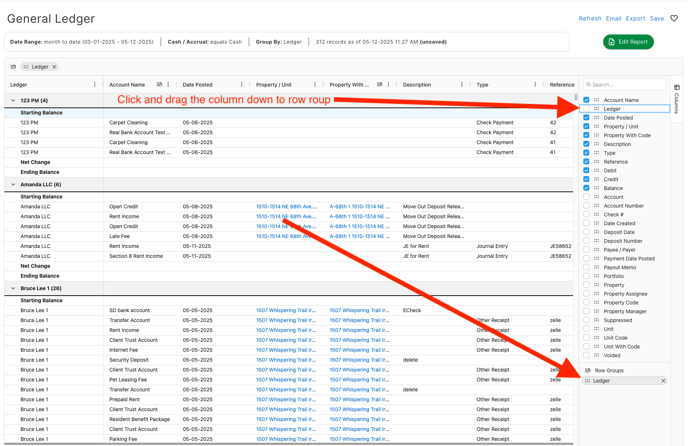Grab the drag handle next to Account Name
Viewport: 688px width, 446px height.
[596, 100]
